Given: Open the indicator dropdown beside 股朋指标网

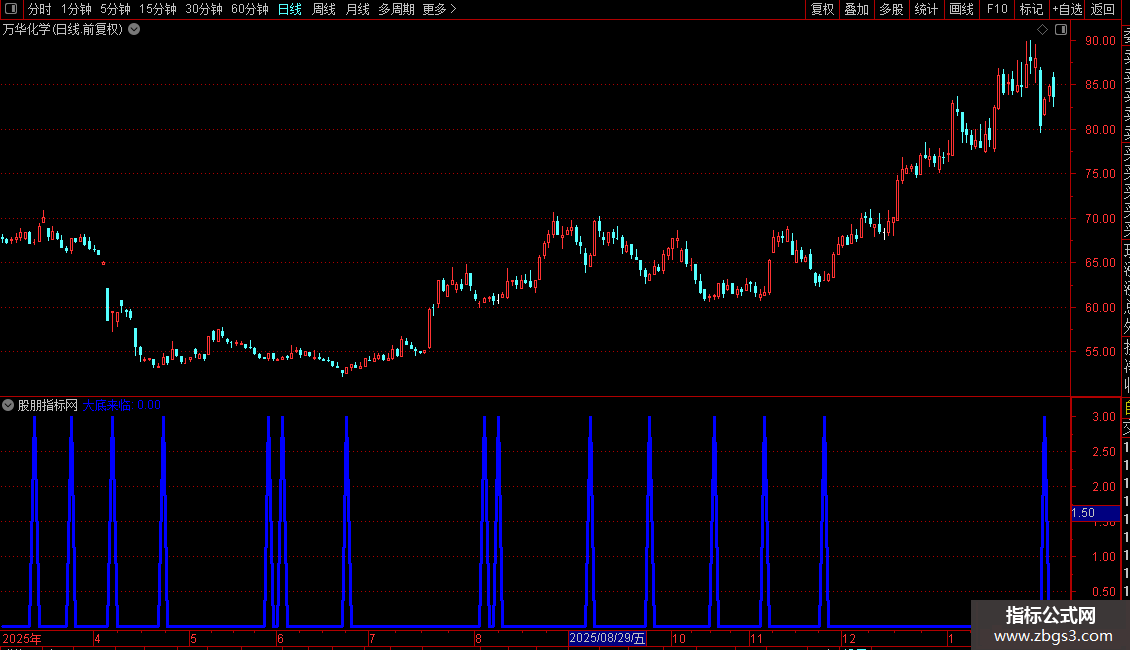Looking at the screenshot, I should [x=8, y=405].
